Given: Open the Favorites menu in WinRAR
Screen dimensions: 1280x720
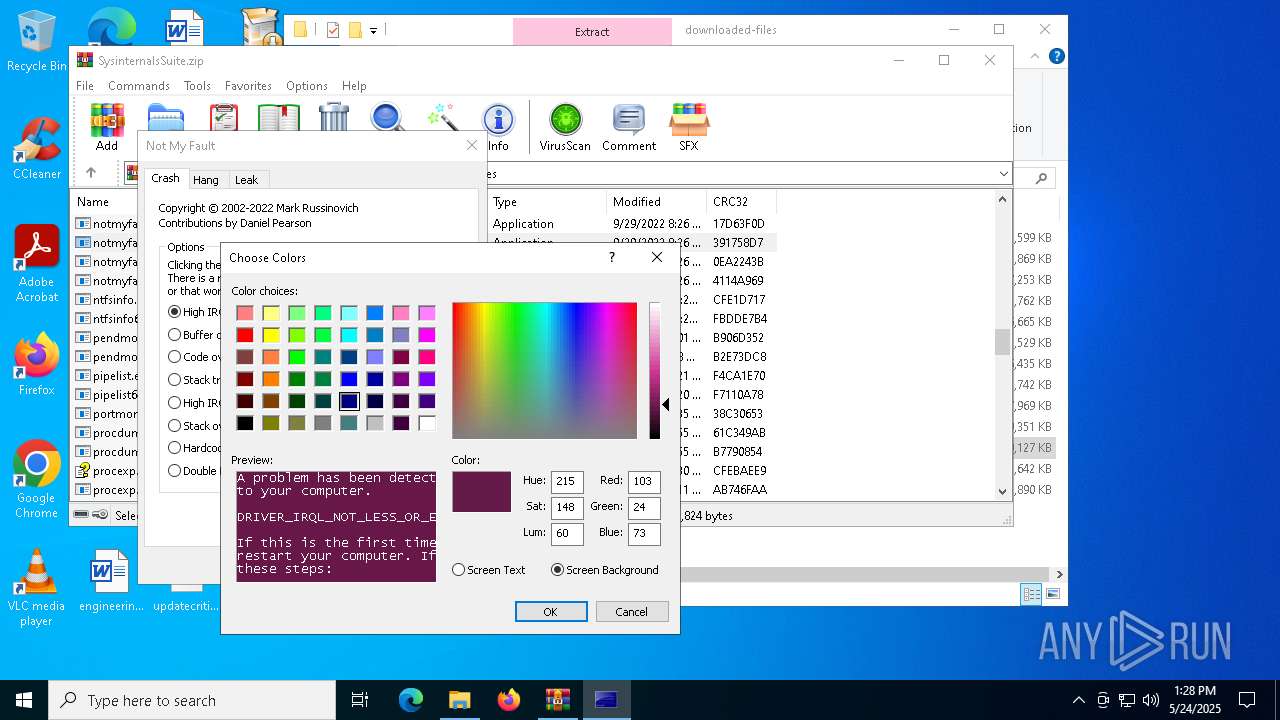Looking at the screenshot, I should (248, 86).
